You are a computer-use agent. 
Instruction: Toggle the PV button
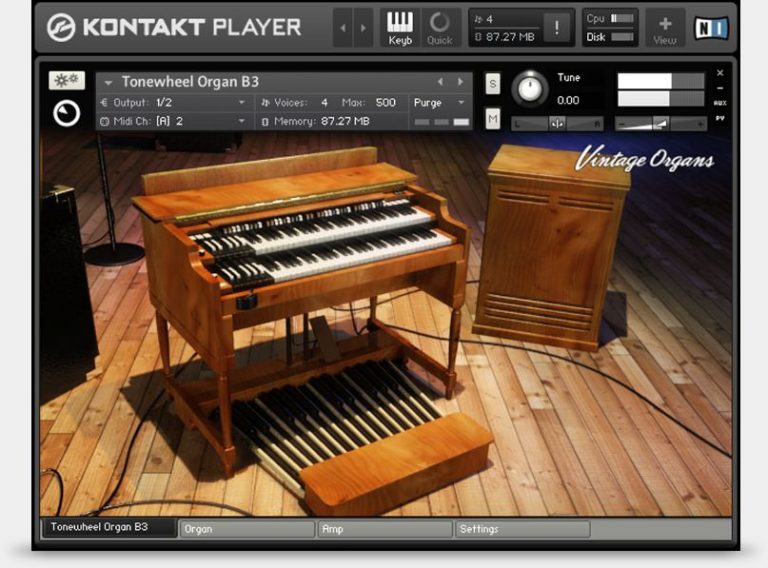coord(720,118)
